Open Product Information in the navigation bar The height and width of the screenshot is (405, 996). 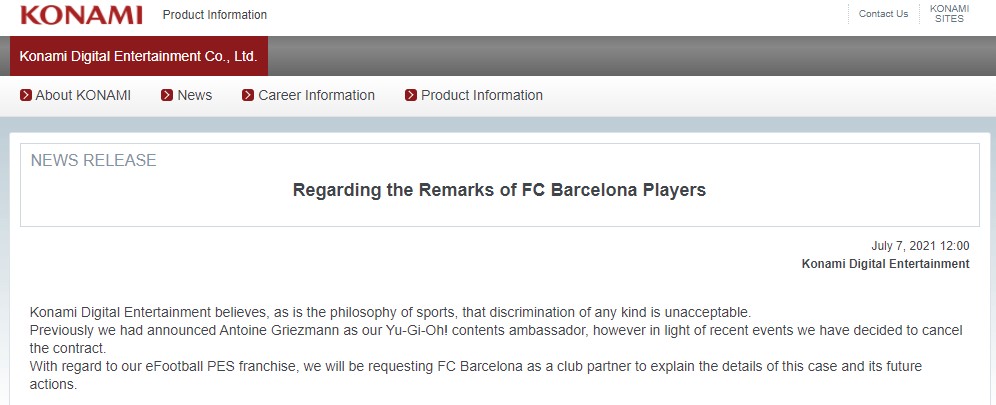(x=481, y=95)
